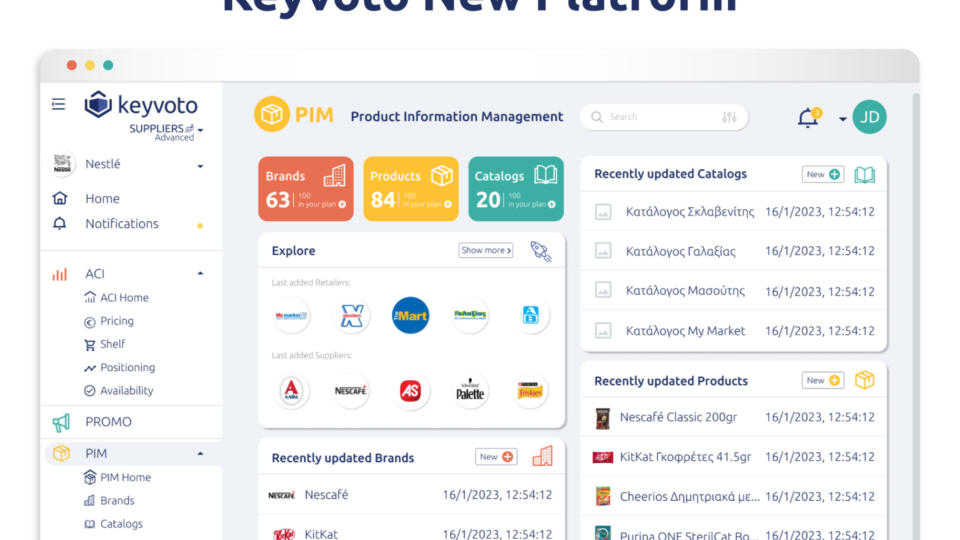Image resolution: width=960 pixels, height=540 pixels.
Task: Open Brands in PIM submenu
Action: tap(109, 501)
